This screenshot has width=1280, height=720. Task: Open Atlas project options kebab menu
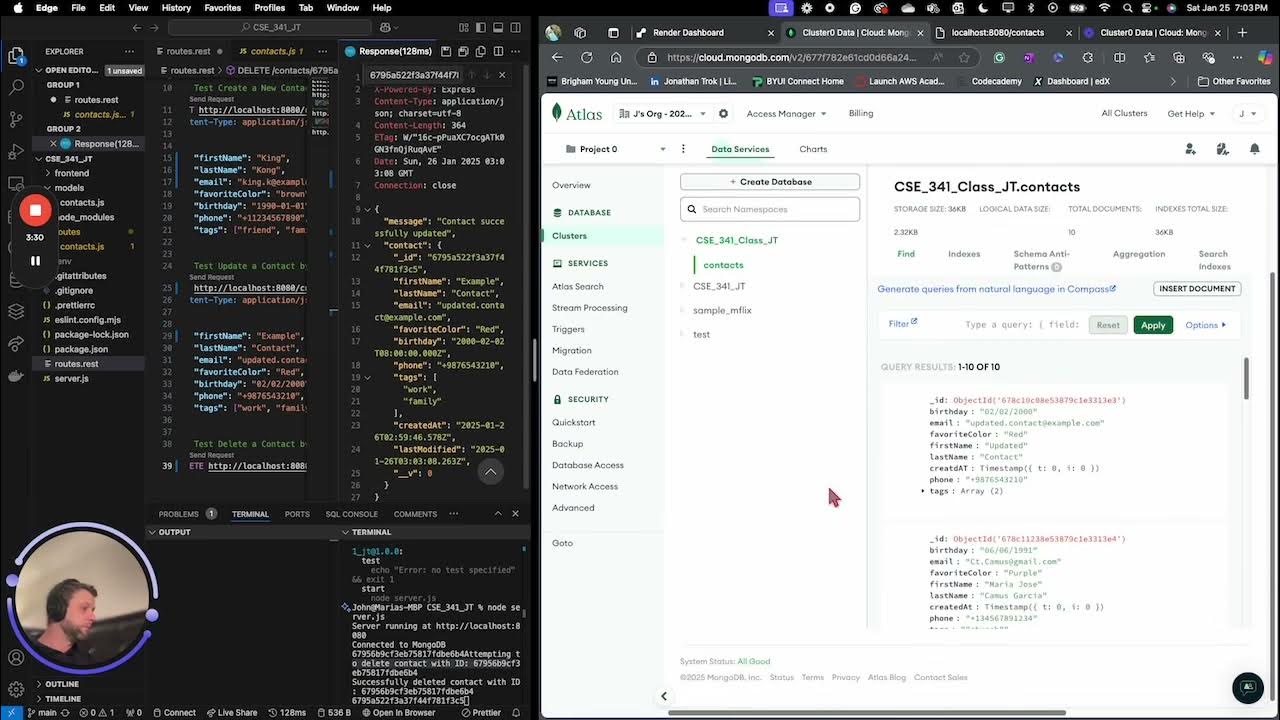tap(683, 149)
